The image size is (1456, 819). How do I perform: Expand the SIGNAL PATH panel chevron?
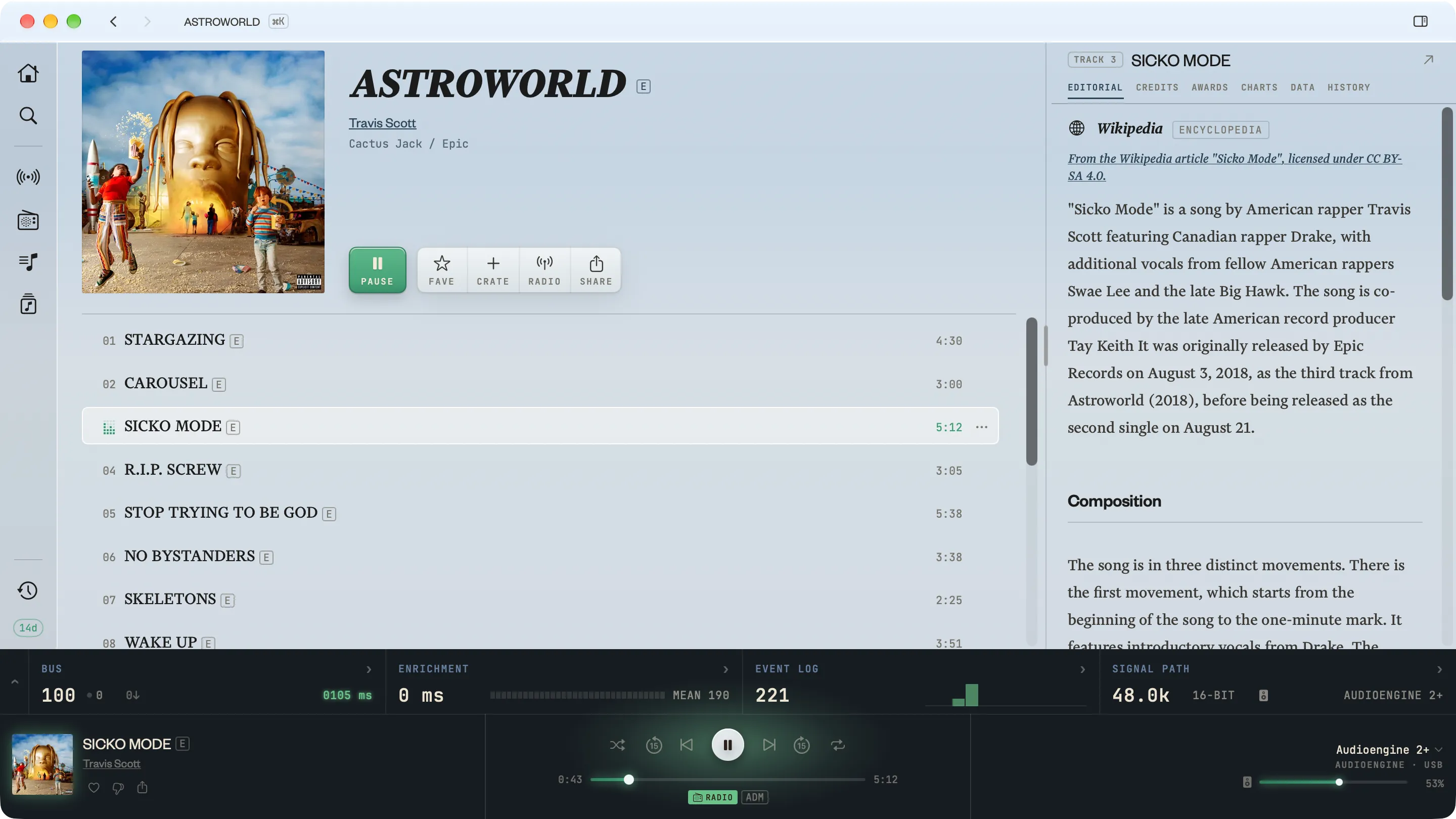click(1439, 669)
